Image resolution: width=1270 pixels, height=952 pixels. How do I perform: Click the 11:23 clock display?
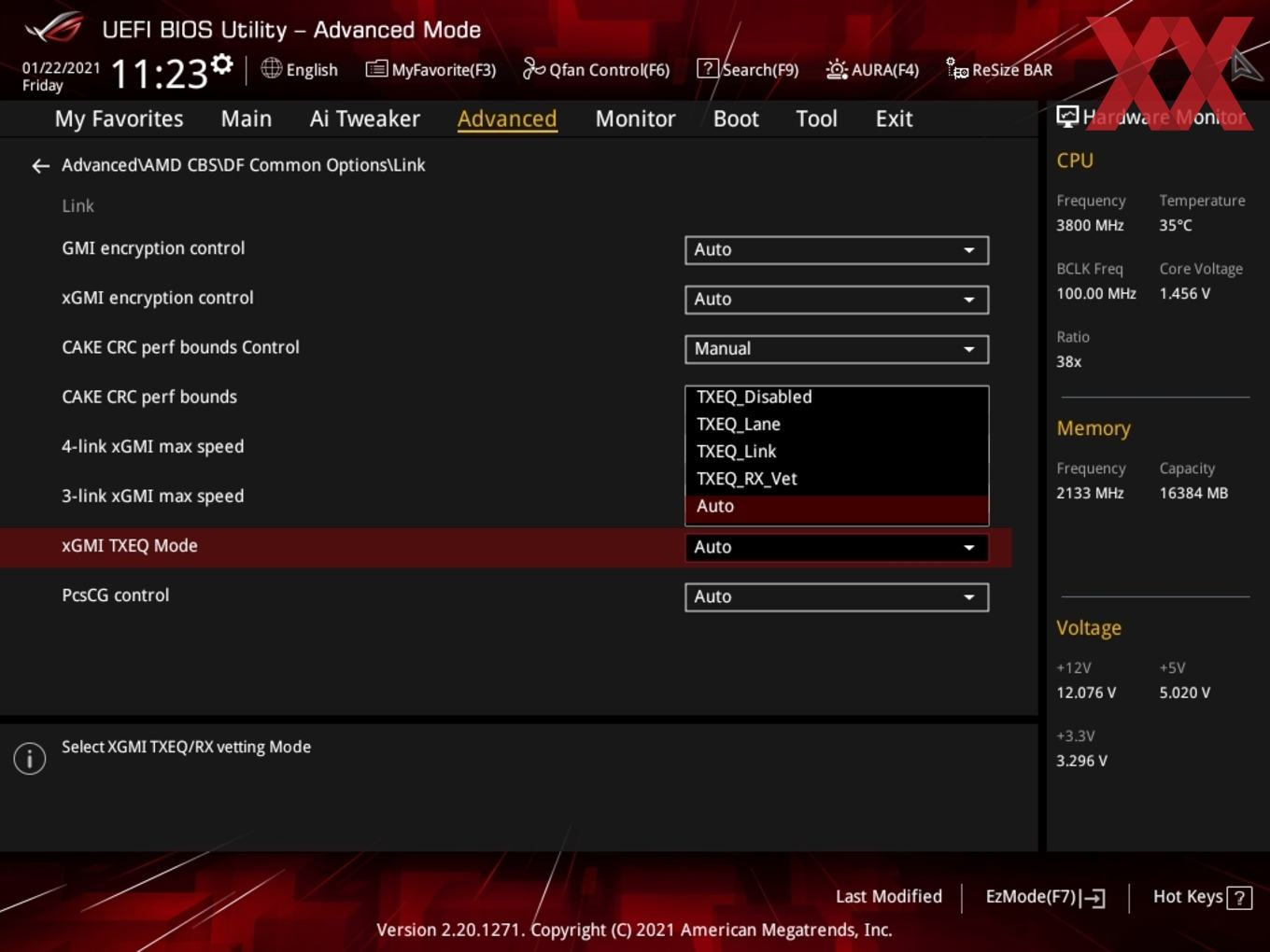[160, 74]
